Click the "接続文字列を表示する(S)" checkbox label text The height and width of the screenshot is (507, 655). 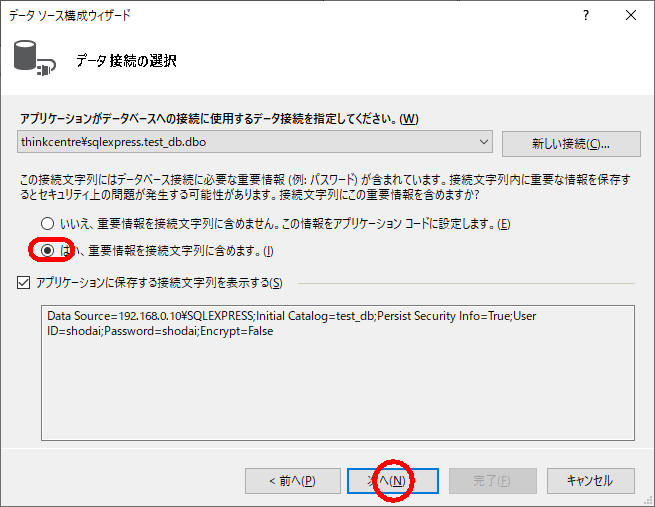pos(158,283)
